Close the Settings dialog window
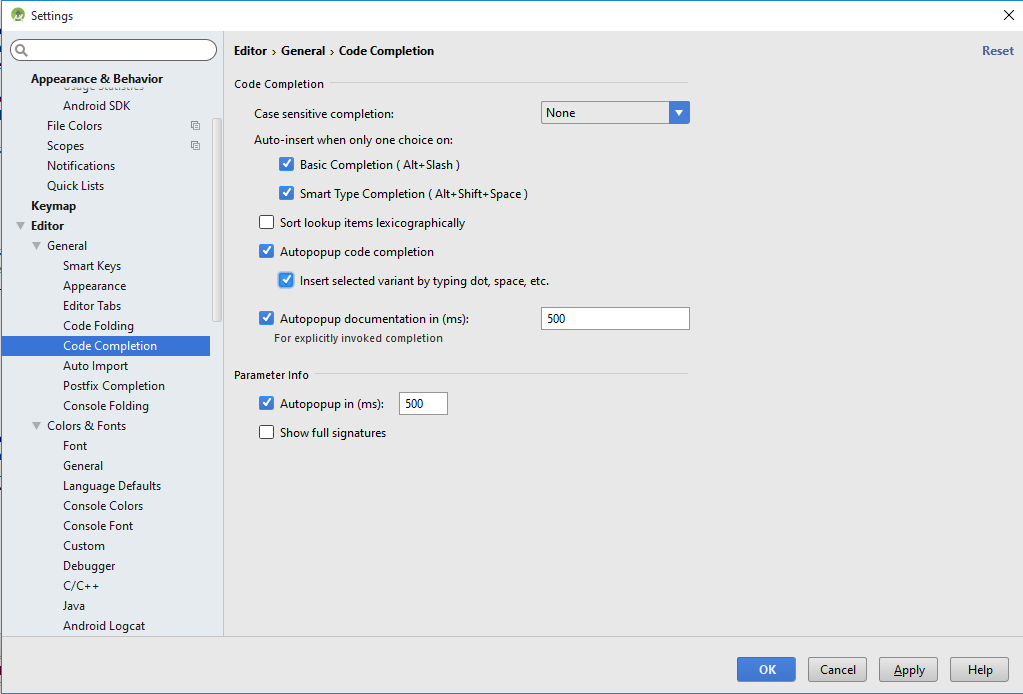1023x694 pixels. tap(1008, 15)
